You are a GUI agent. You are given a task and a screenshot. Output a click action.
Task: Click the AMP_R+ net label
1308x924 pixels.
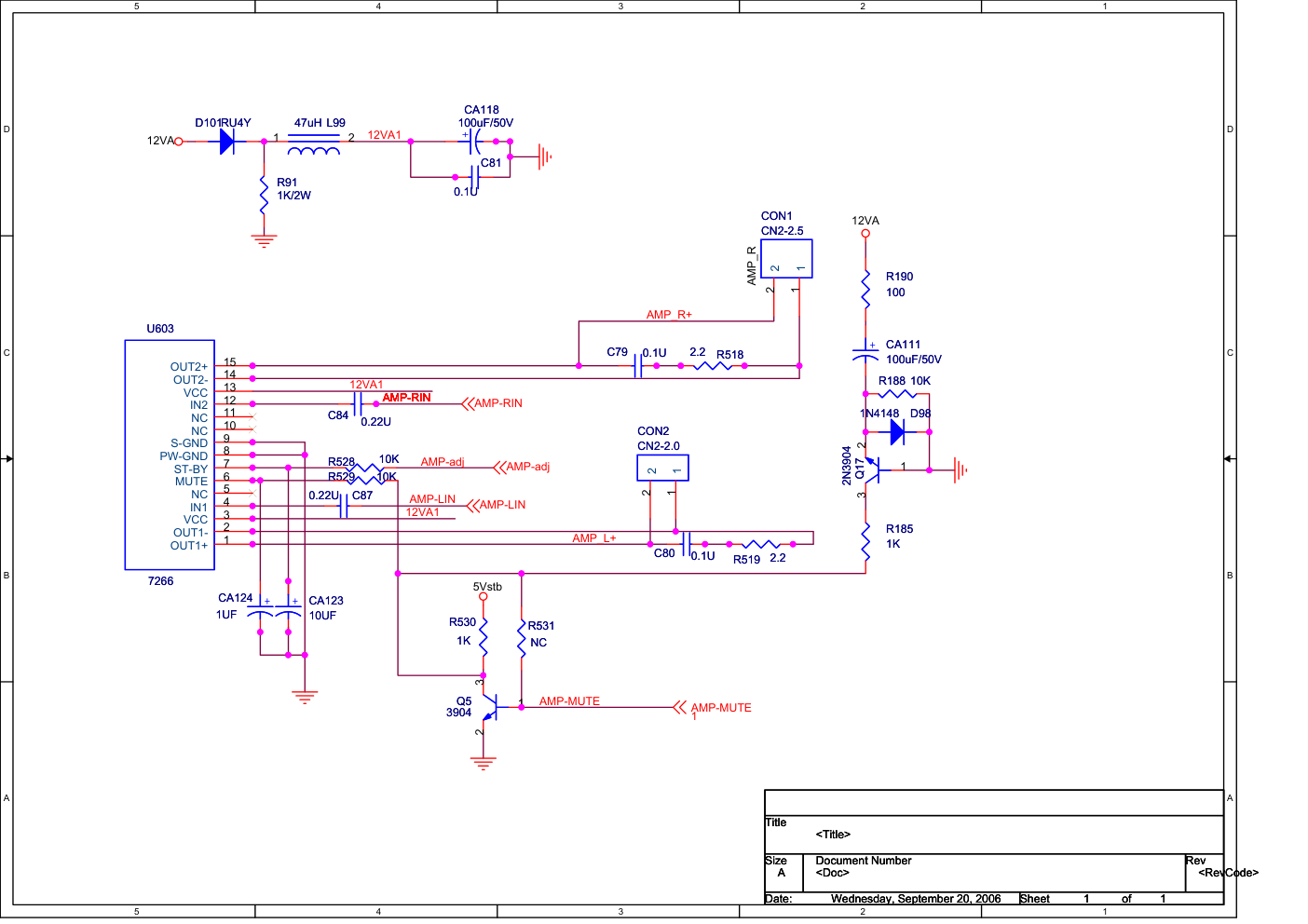[669, 315]
